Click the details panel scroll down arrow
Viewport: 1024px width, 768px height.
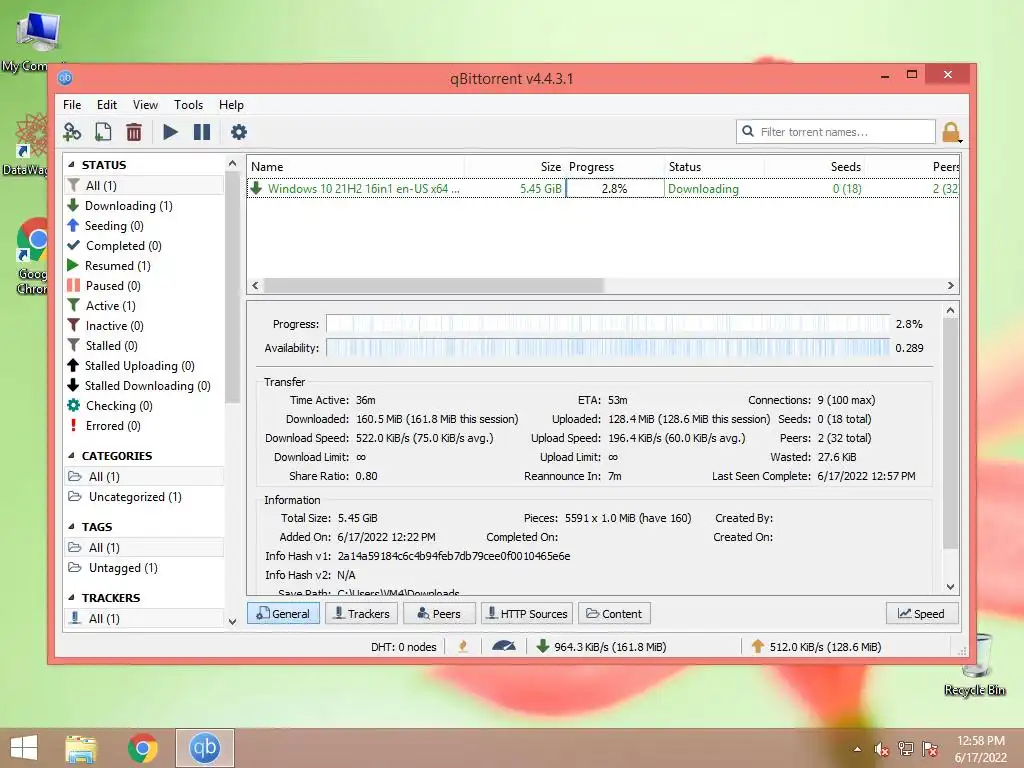coord(950,586)
